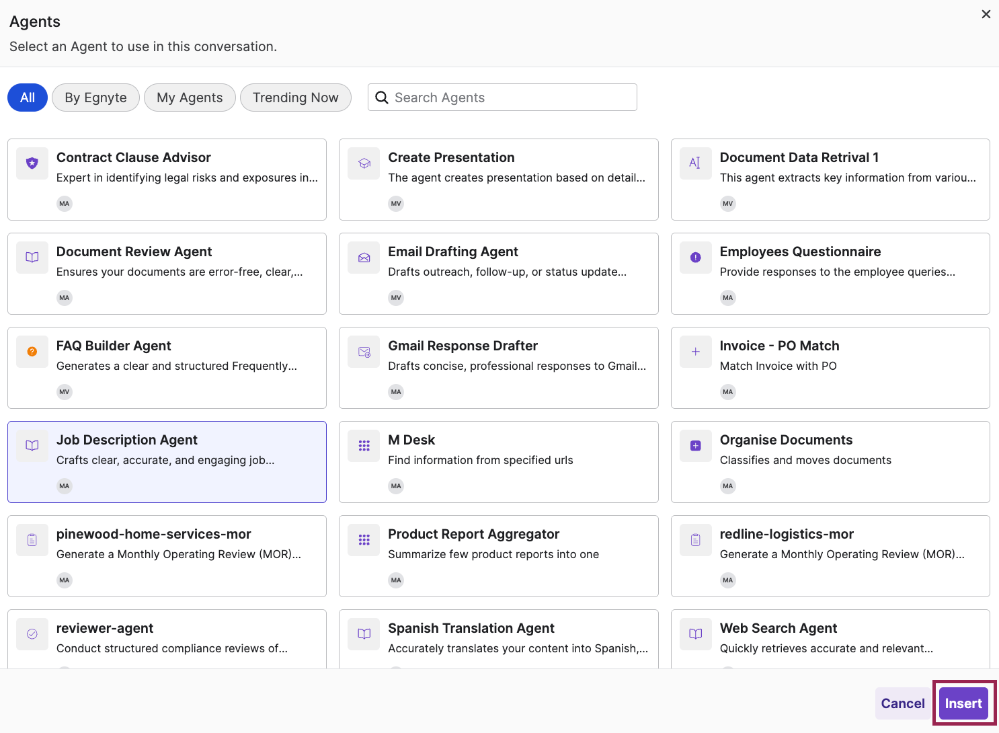The height and width of the screenshot is (733, 999).
Task: Click 'Classifies and moves documents' description
Action: 805,460
